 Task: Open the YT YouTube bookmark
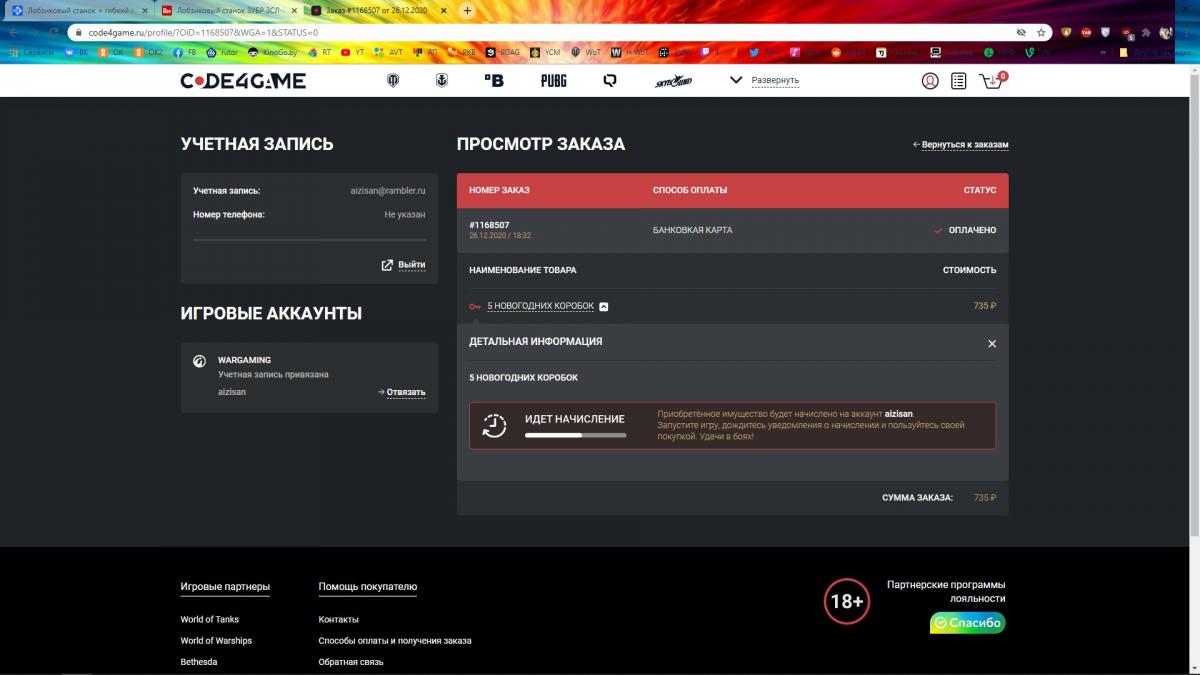(x=352, y=52)
